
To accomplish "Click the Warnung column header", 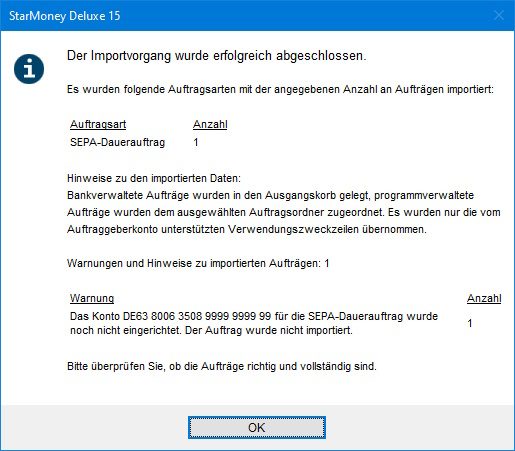I will tap(92, 298).
